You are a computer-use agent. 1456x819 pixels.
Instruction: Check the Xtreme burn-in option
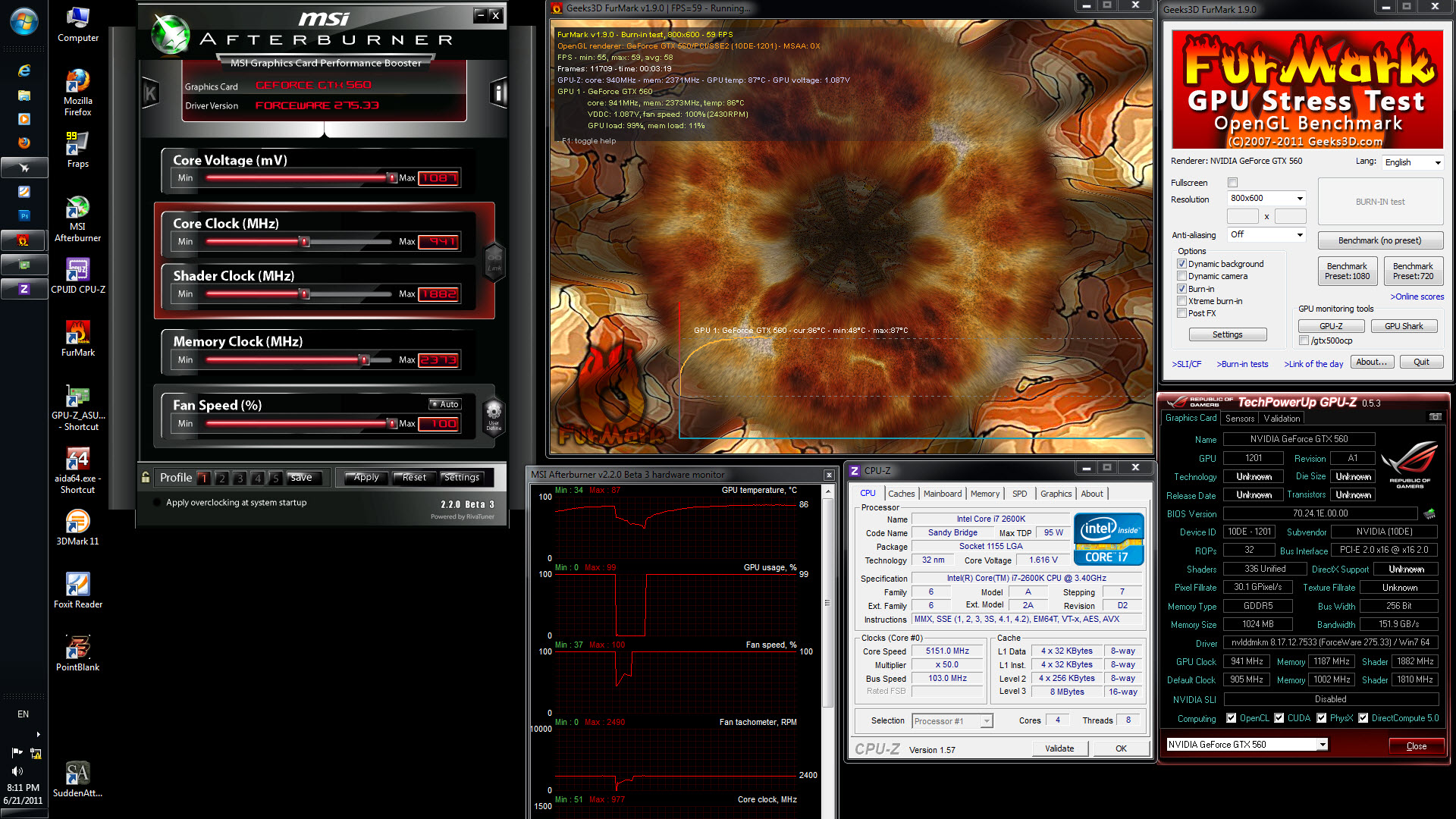coord(1181,301)
